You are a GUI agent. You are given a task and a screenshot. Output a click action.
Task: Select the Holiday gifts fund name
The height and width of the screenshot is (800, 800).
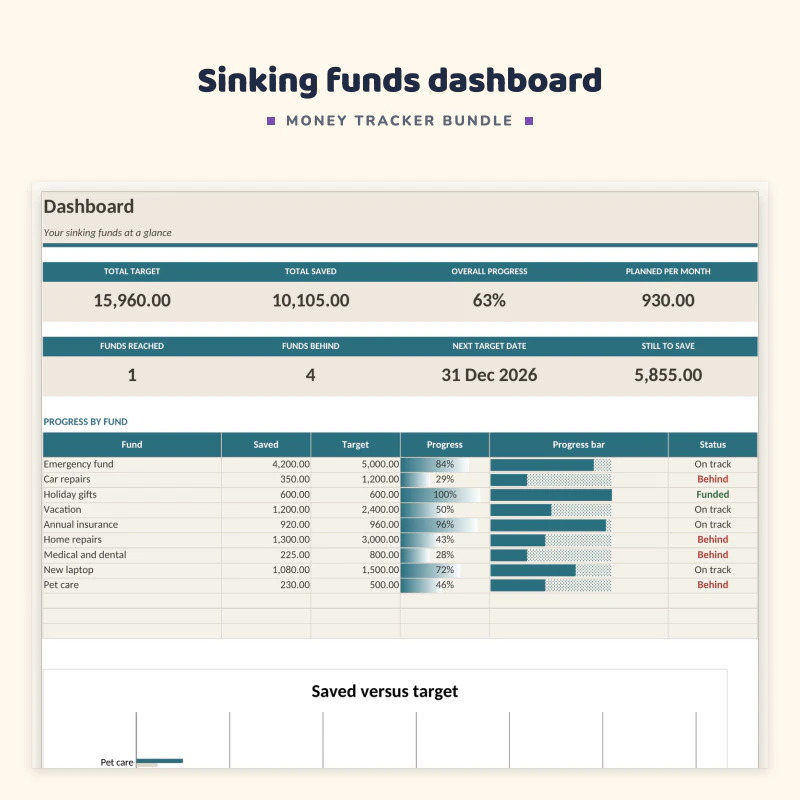pos(70,494)
